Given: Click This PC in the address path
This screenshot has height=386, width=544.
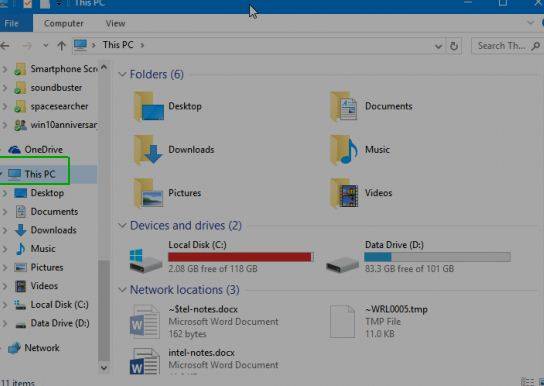Looking at the screenshot, I should tap(118, 45).
